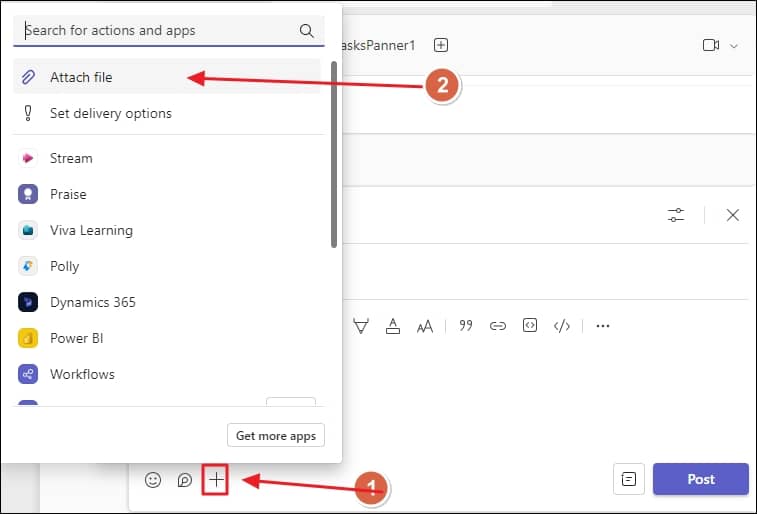Insert a quote with the 99 icon
This screenshot has width=757, height=514.
[466, 326]
